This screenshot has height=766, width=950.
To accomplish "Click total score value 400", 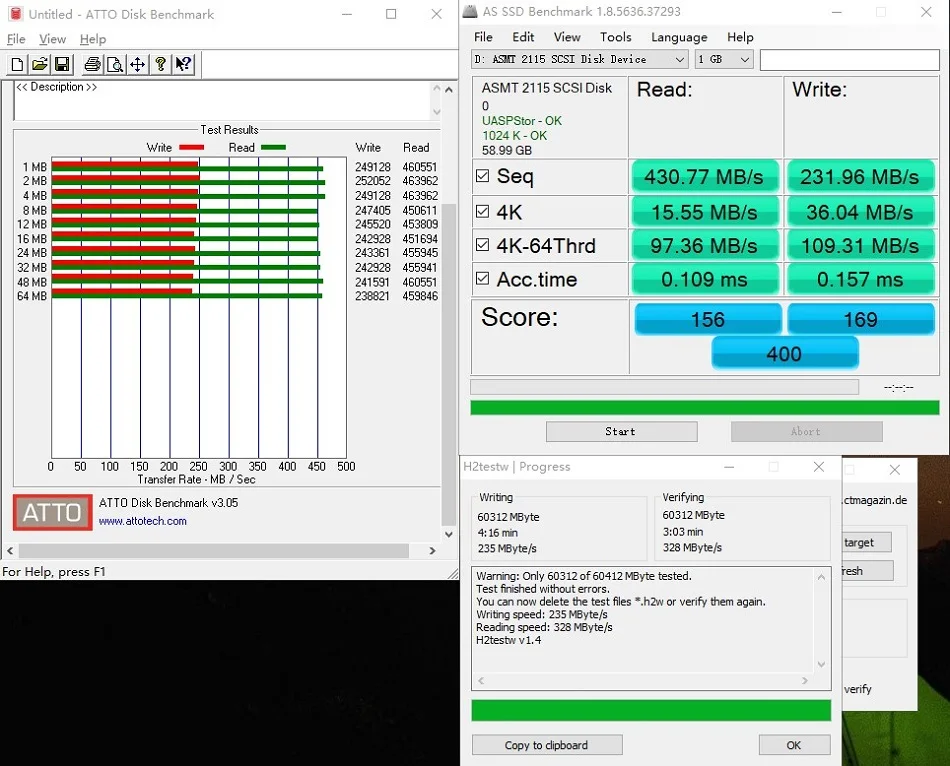I will click(785, 353).
